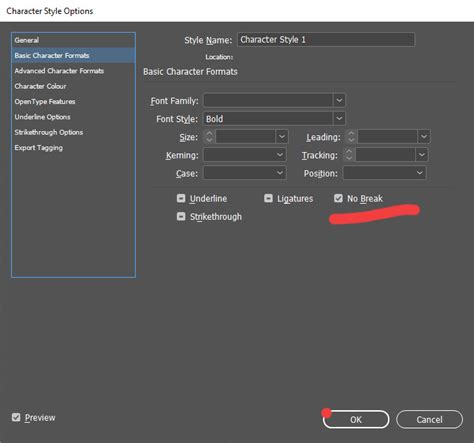Step the Size spinner arrows
The height and width of the screenshot is (443, 474).
[209, 137]
